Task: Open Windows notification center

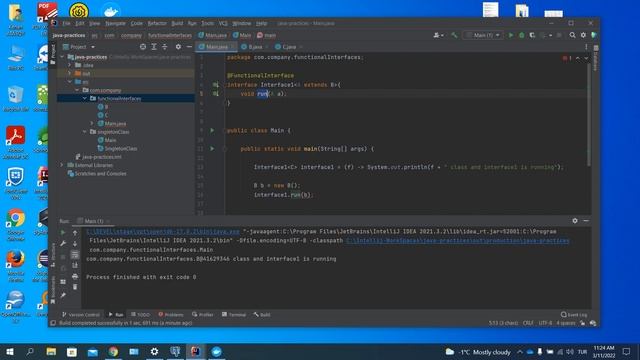Action: pos(627,352)
